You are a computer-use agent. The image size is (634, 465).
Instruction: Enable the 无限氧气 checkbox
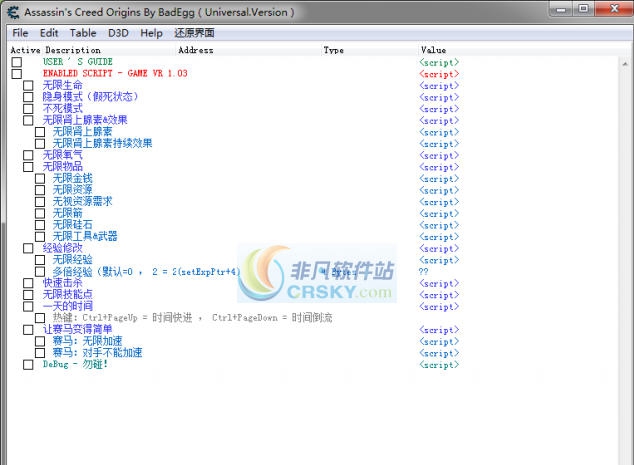click(28, 155)
